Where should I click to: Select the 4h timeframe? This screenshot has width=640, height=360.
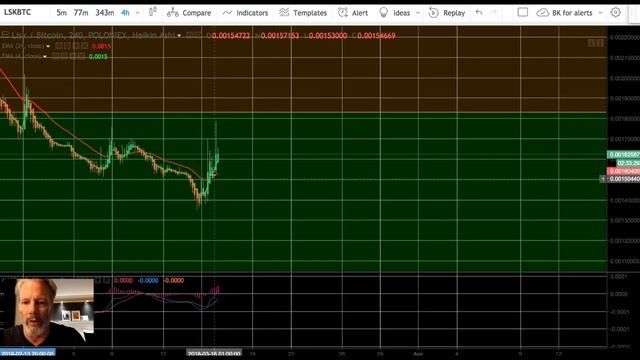125,13
